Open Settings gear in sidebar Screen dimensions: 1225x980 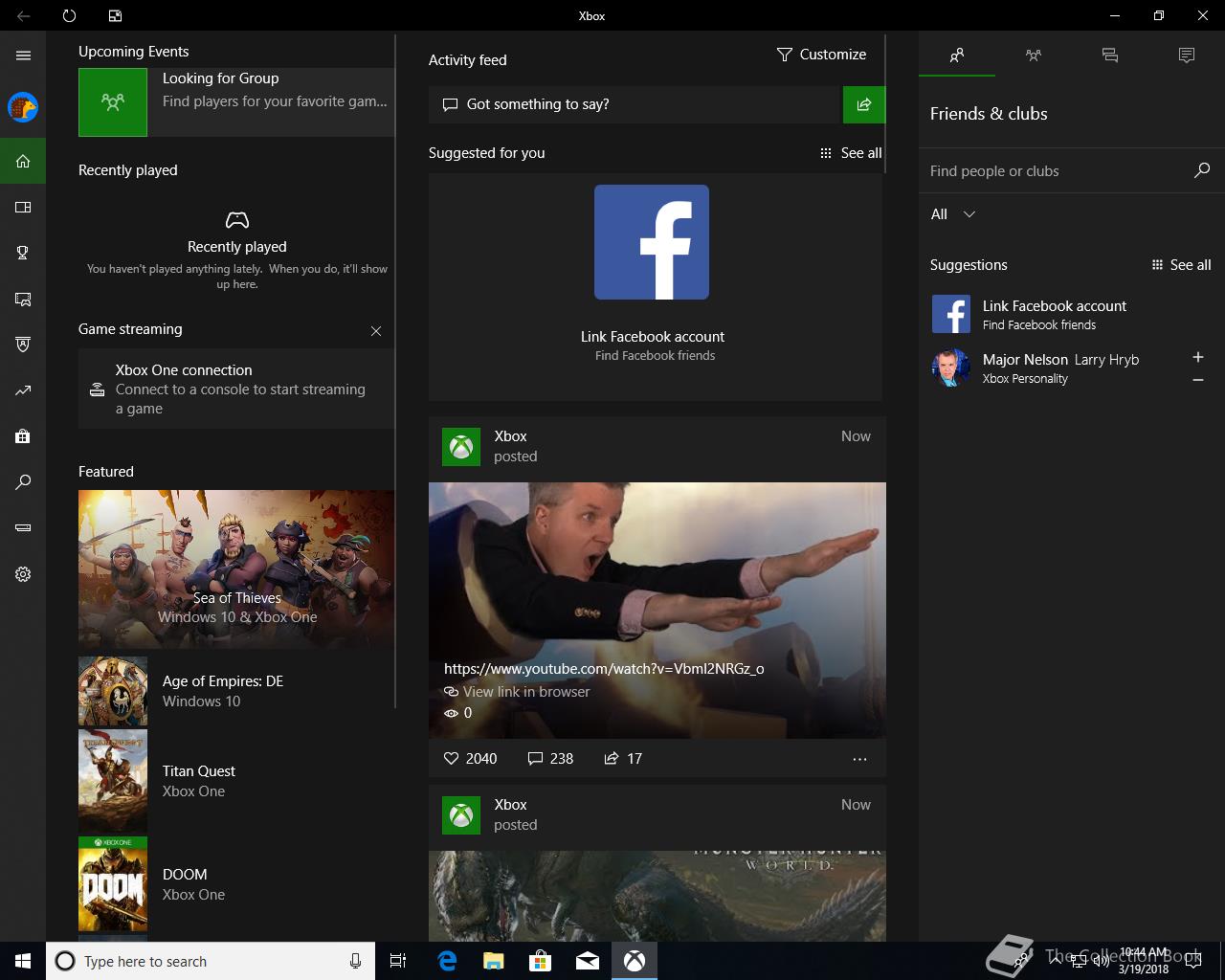pos(23,574)
